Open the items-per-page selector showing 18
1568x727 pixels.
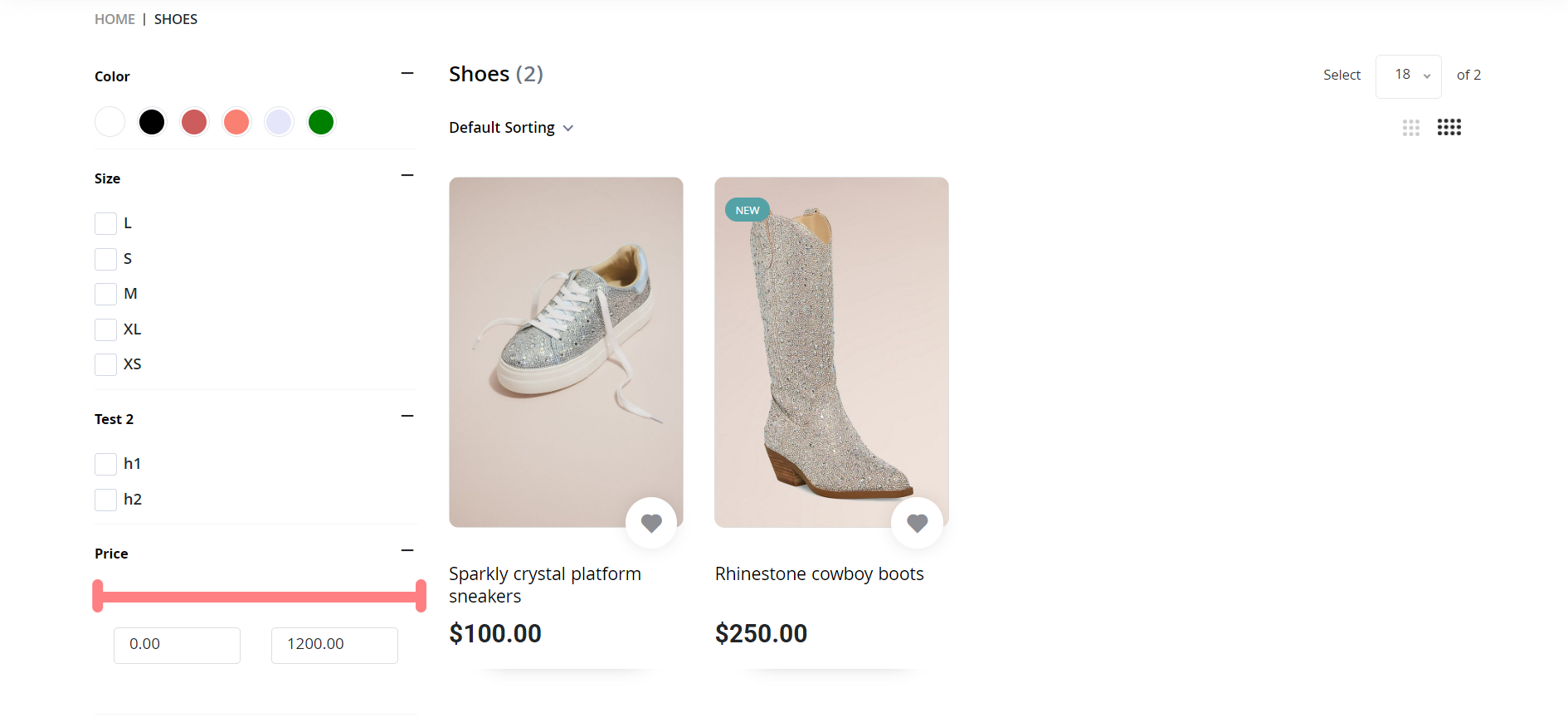[1408, 76]
